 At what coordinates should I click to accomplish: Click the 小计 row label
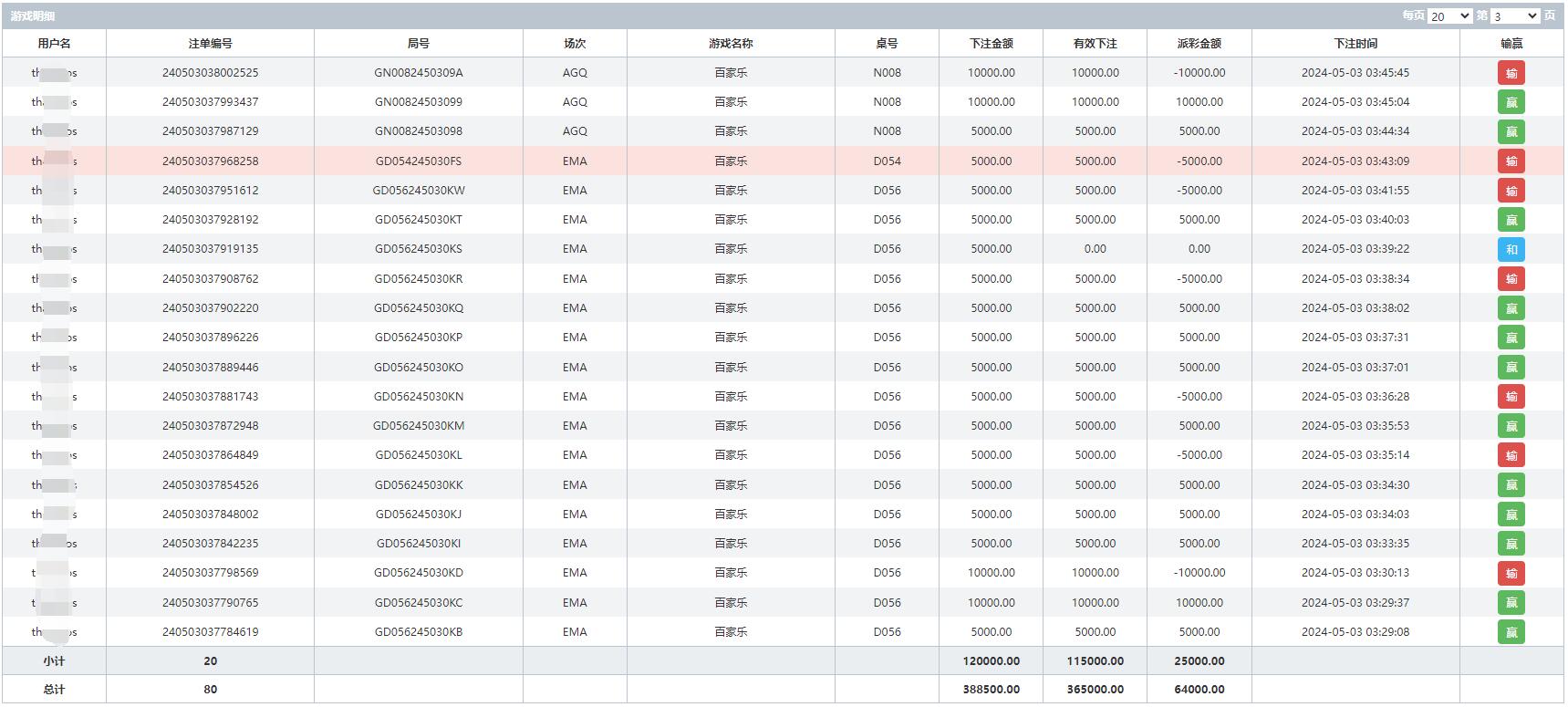click(x=54, y=661)
